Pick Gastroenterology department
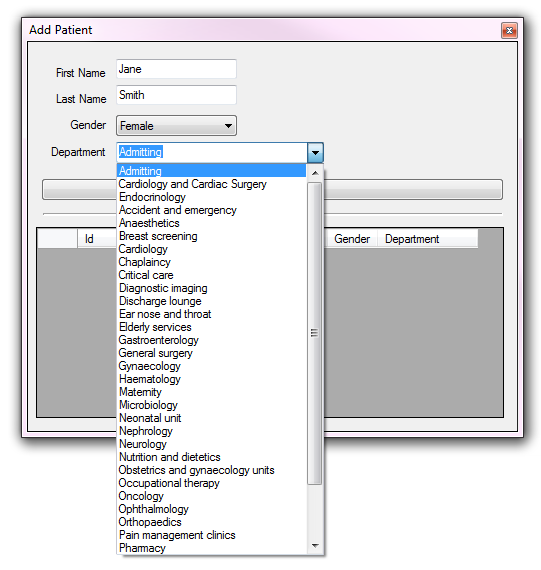The width and height of the screenshot is (541, 570). coord(211,340)
